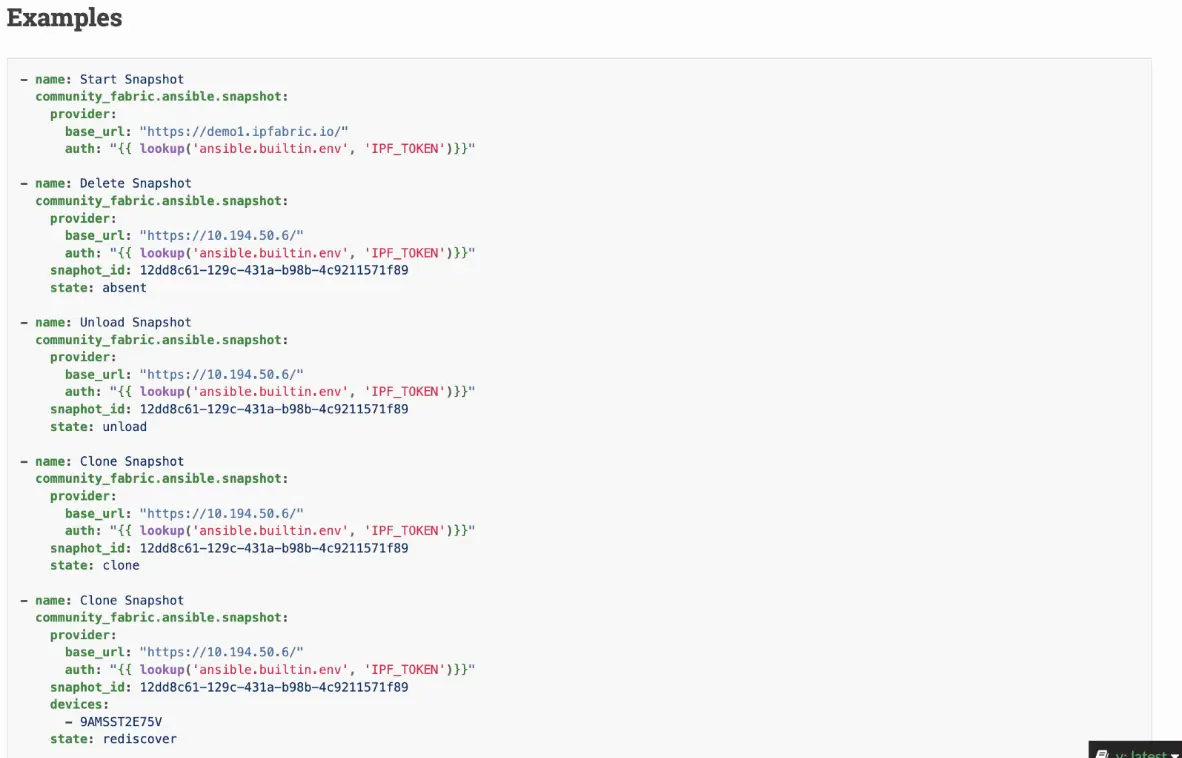Image resolution: width=1182 pixels, height=758 pixels.
Task: Click snaphot_id value in Unload Snapshot task
Action: click(274, 409)
